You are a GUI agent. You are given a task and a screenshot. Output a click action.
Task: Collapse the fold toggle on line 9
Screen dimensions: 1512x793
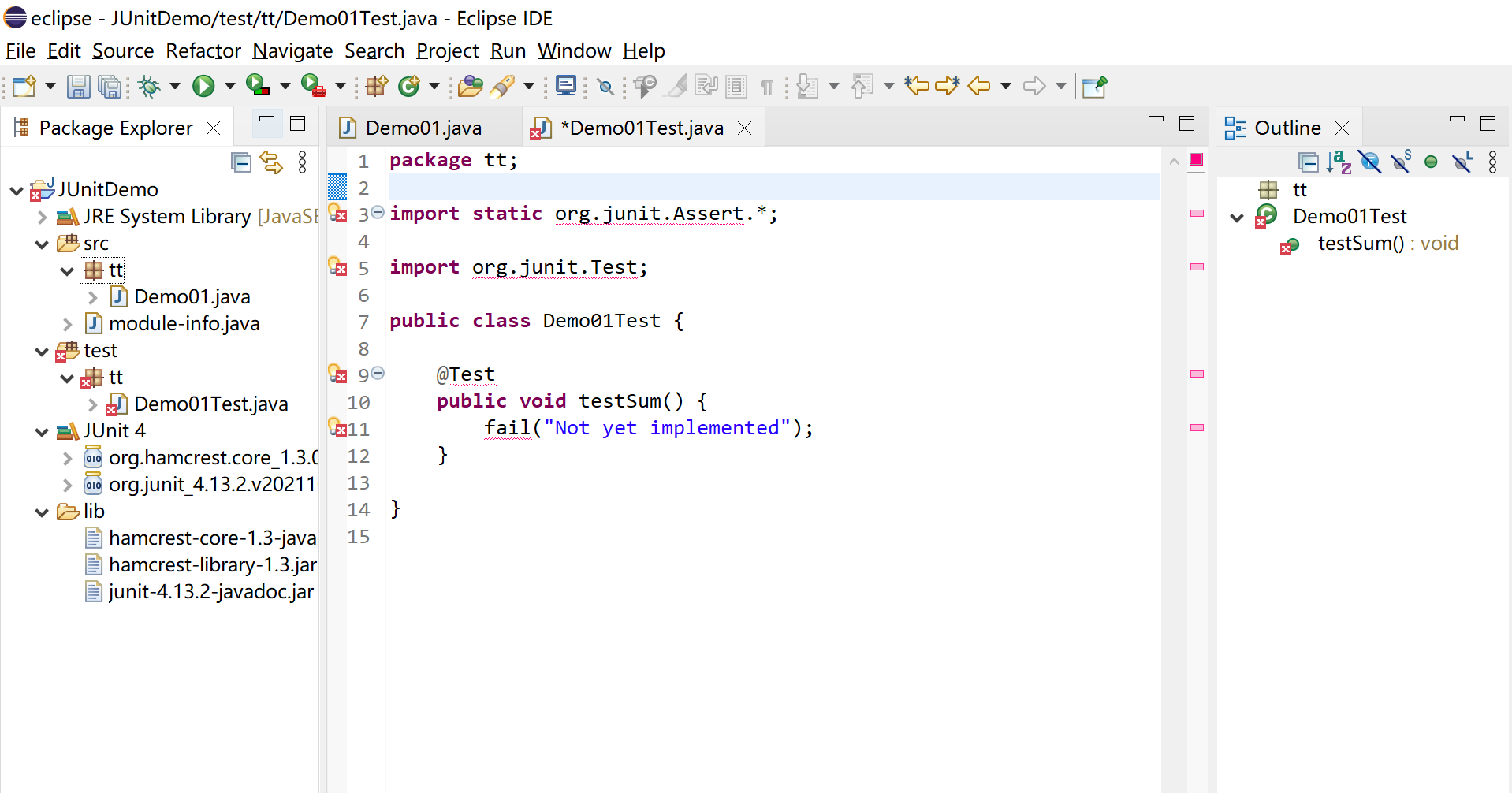[378, 373]
